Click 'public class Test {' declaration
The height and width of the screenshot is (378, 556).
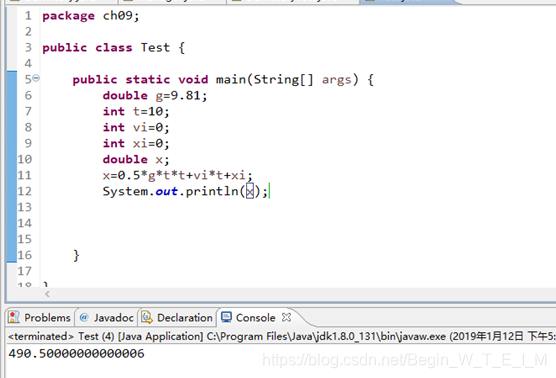point(113,48)
